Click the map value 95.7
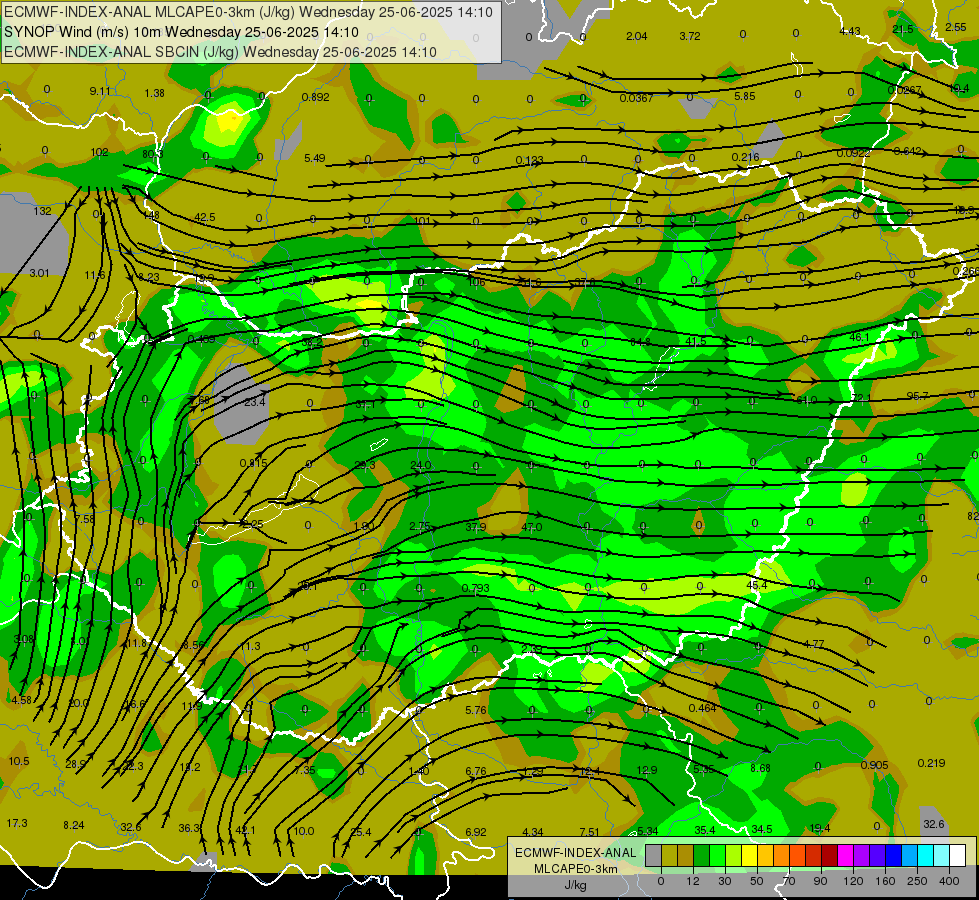This screenshot has width=979, height=900. click(917, 396)
